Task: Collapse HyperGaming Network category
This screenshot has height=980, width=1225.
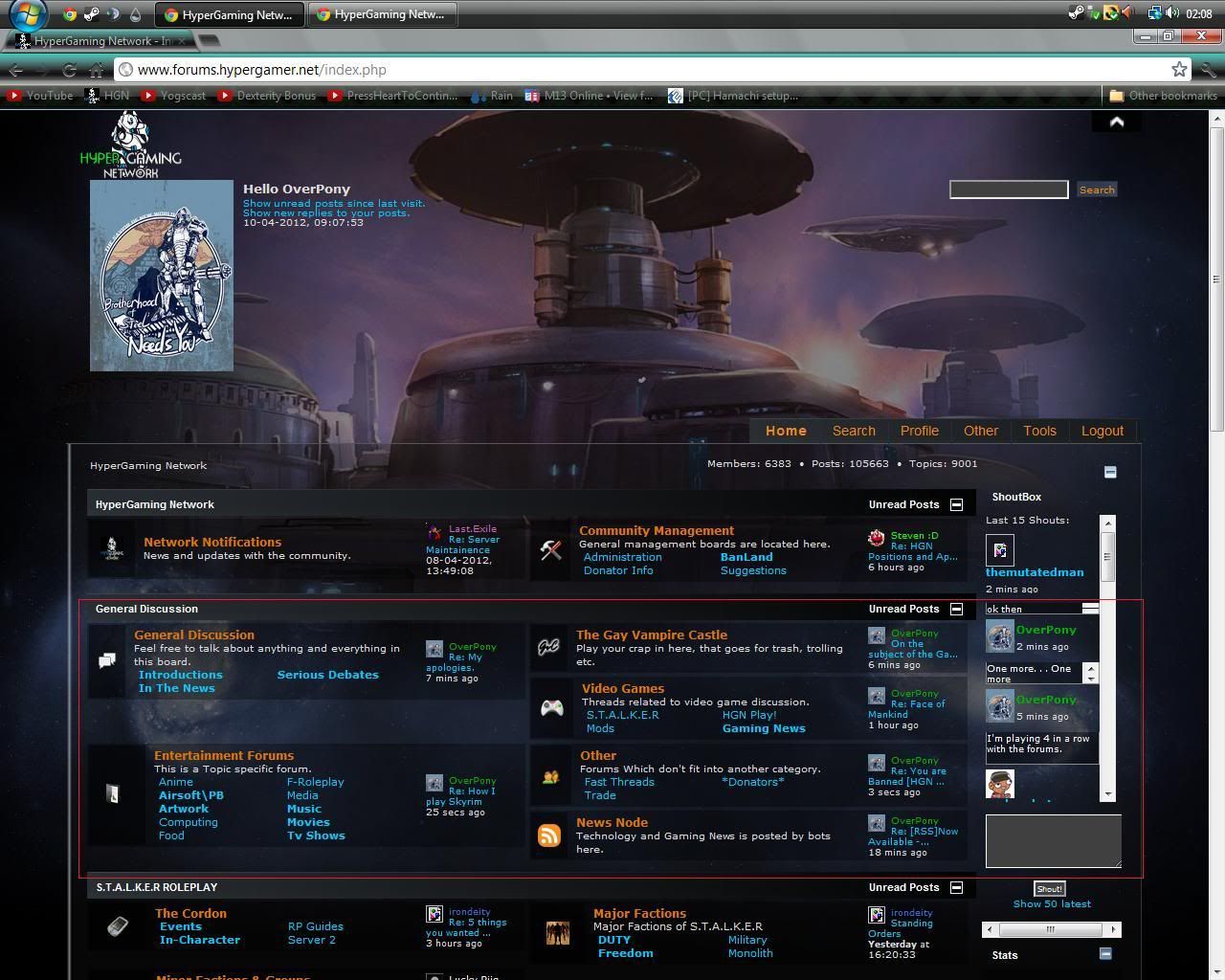Action: coord(956,504)
